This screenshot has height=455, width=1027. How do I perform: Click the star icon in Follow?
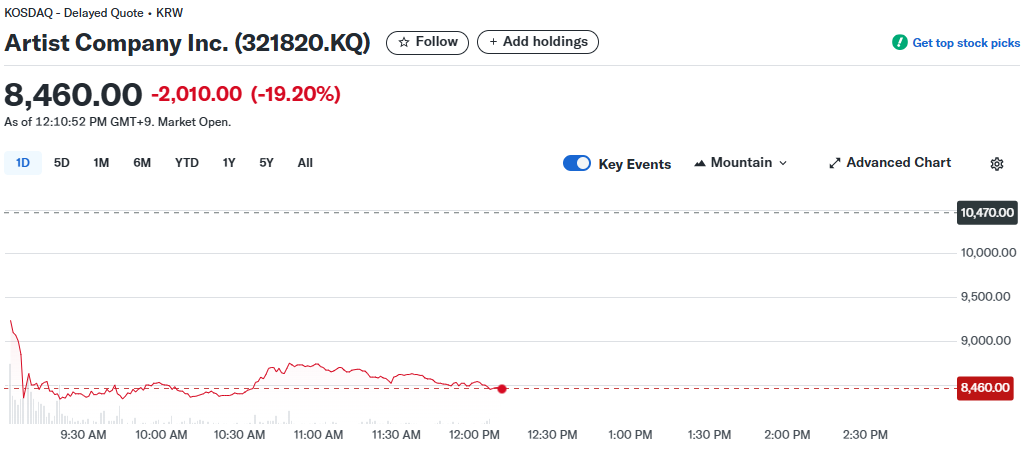pos(404,42)
